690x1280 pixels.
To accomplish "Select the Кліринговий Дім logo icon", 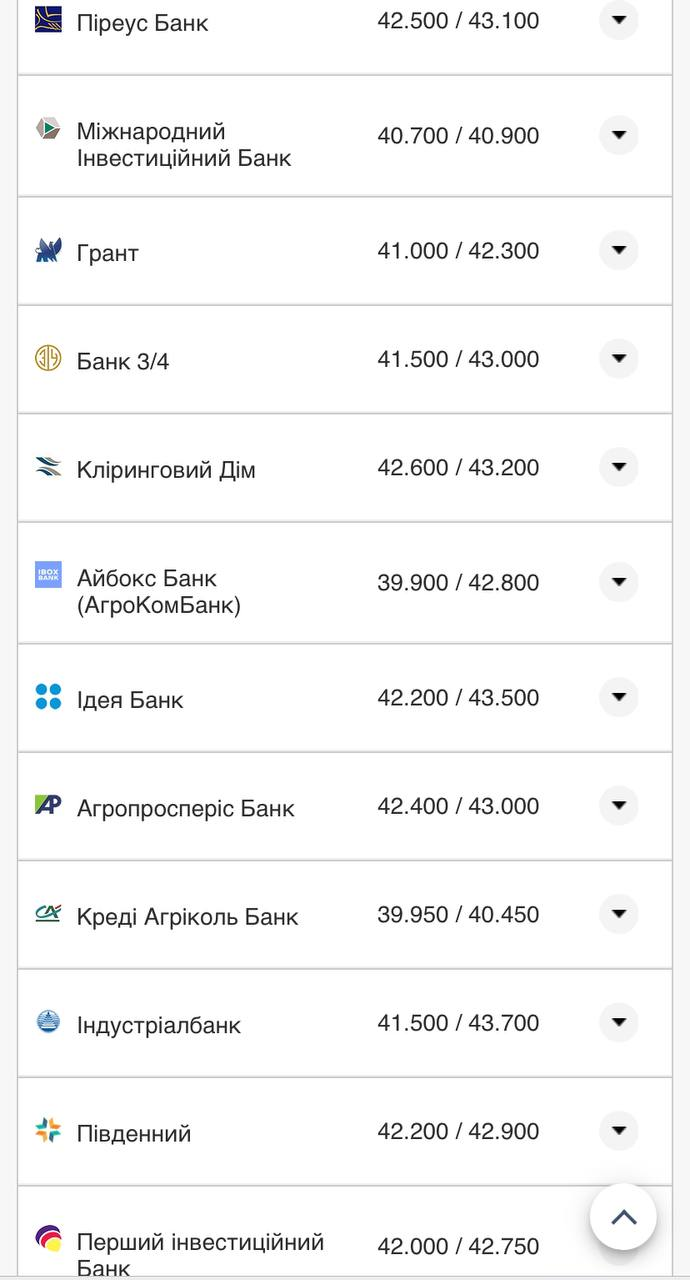I will coord(47,466).
